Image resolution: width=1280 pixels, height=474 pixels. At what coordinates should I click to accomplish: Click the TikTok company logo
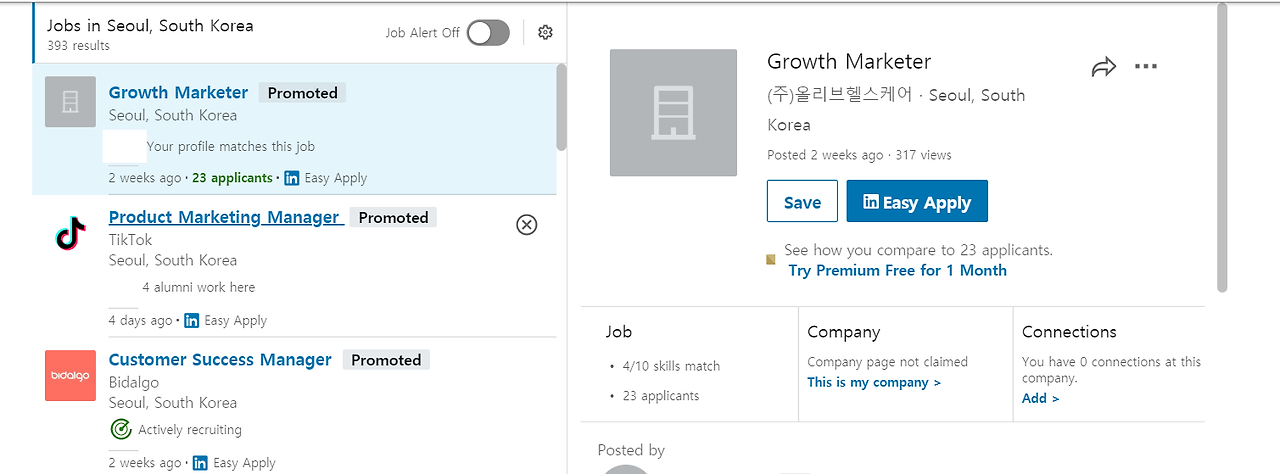(70, 235)
